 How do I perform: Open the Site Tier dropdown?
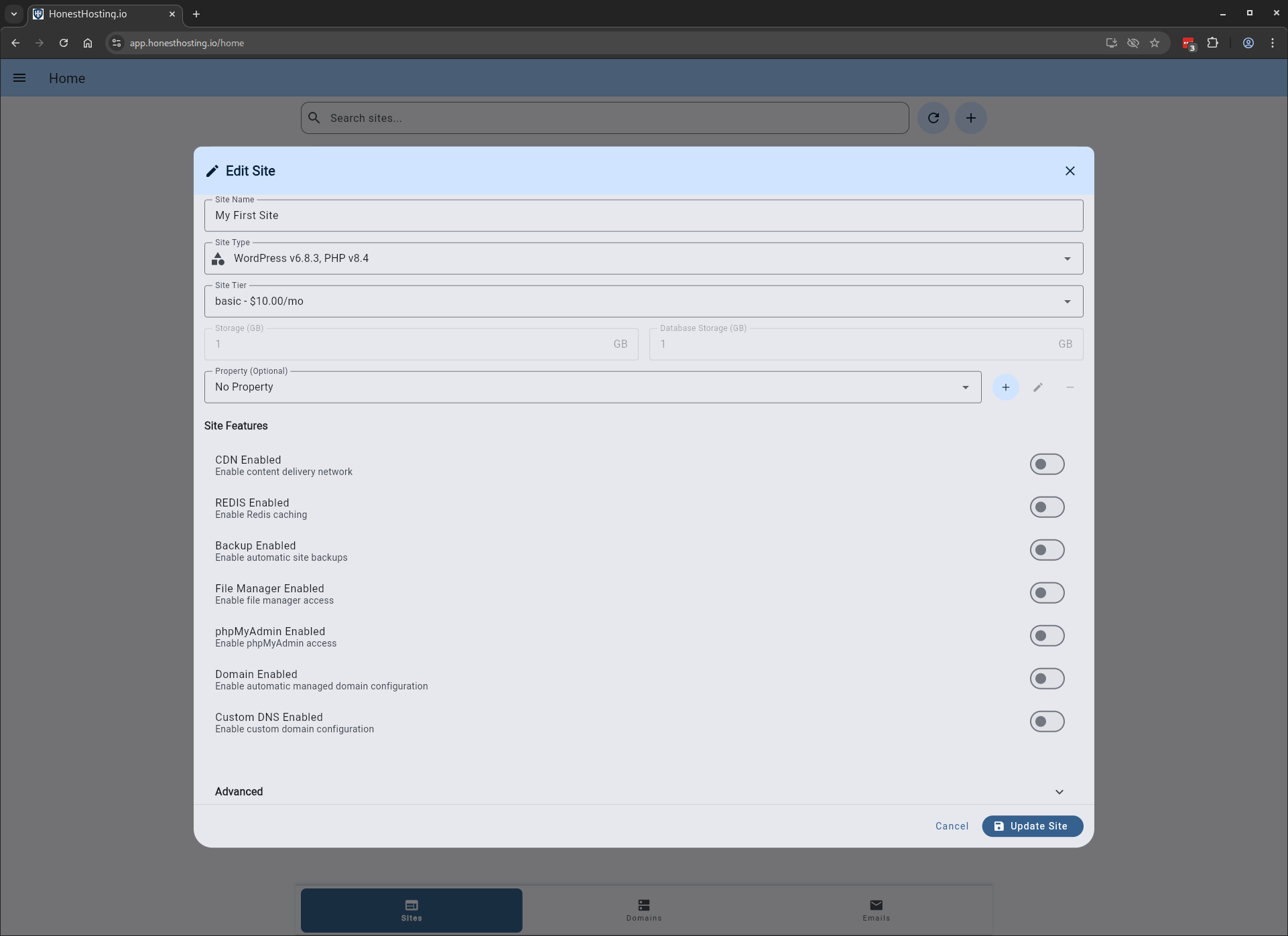coord(643,302)
